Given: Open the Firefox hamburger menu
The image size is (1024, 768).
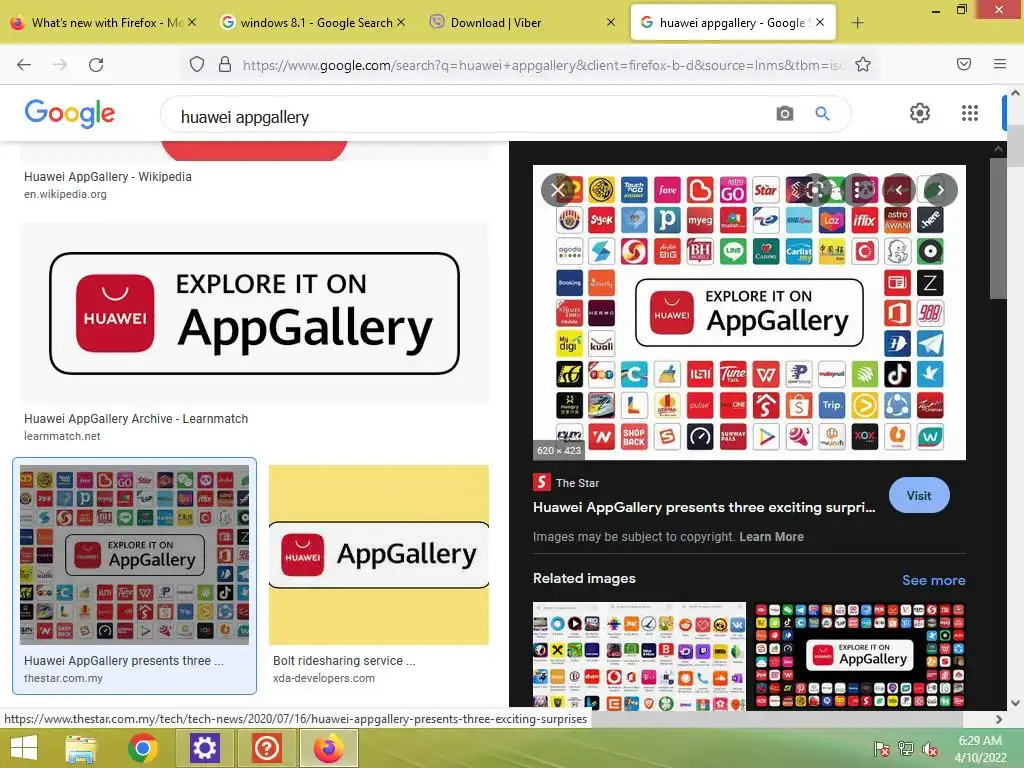Looking at the screenshot, I should pos(1000,64).
